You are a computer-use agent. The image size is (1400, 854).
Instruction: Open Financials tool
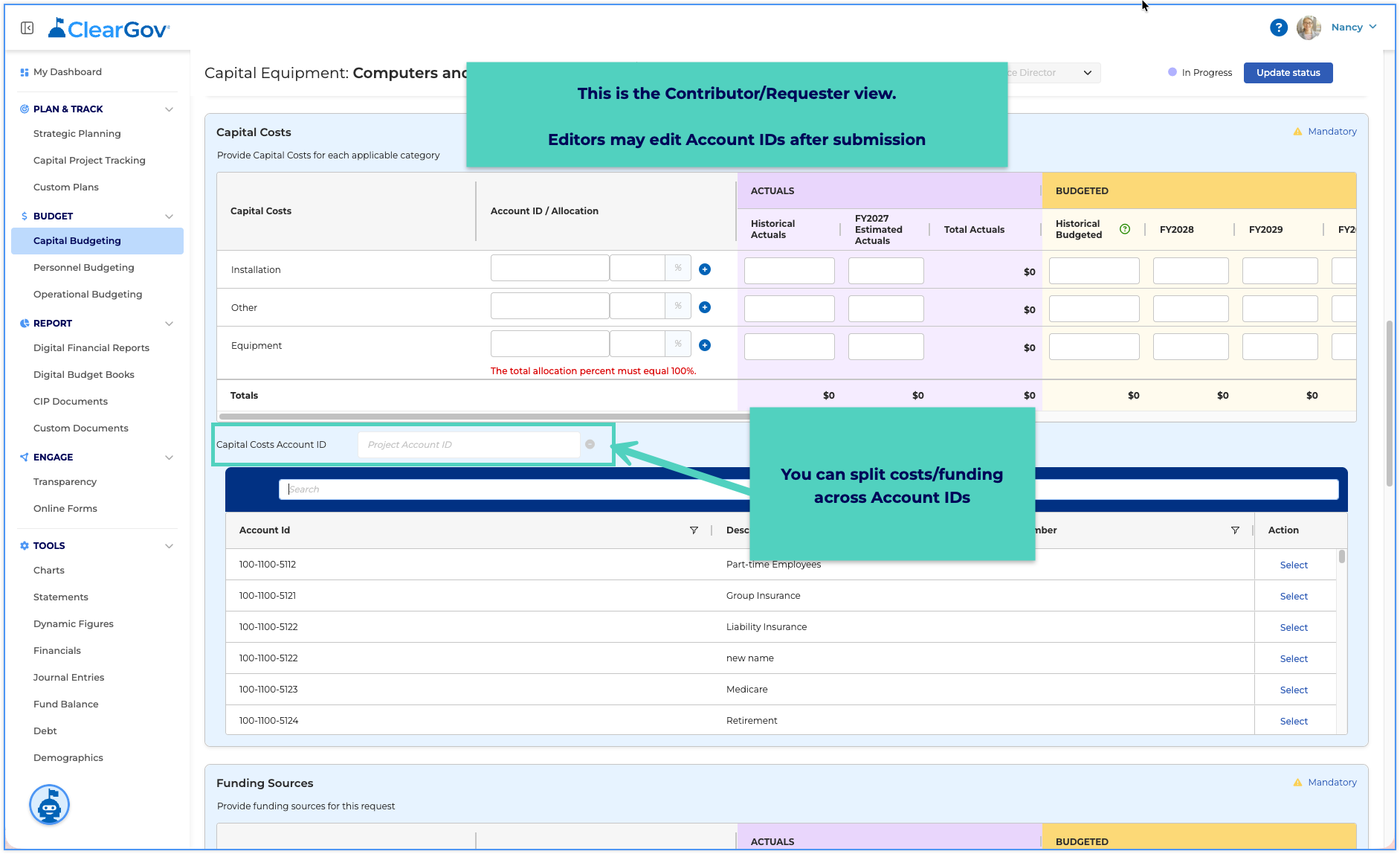pyautogui.click(x=57, y=651)
